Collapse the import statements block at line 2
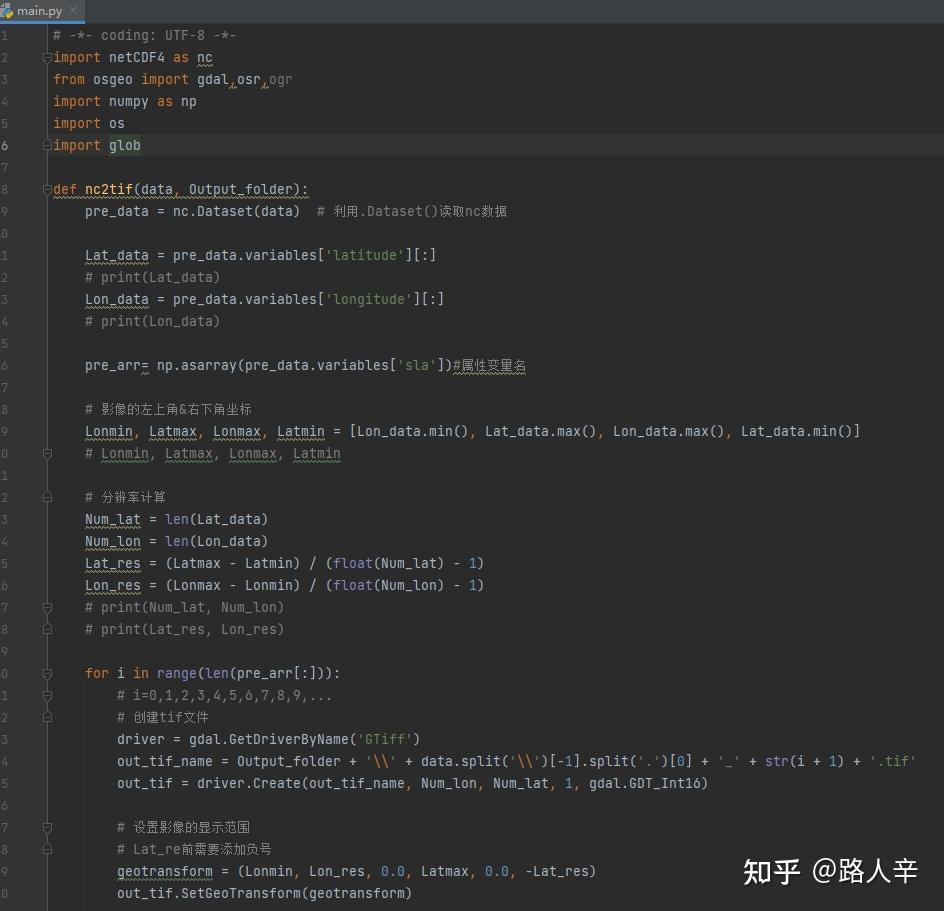Image resolution: width=944 pixels, height=911 pixels. coord(46,57)
